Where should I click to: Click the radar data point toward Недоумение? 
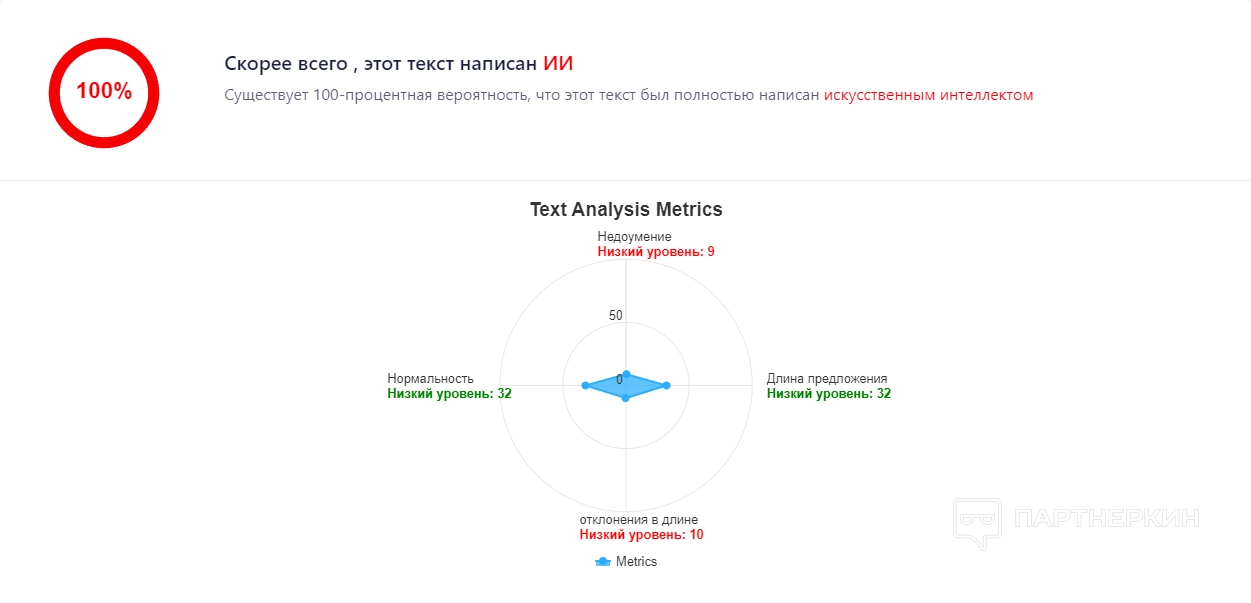(626, 374)
